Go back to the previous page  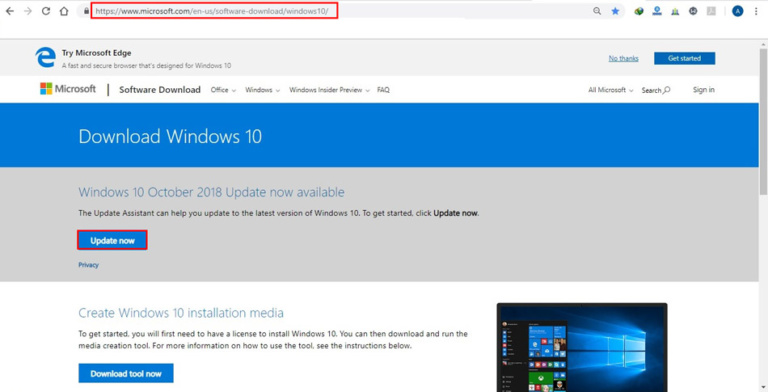[10, 11]
